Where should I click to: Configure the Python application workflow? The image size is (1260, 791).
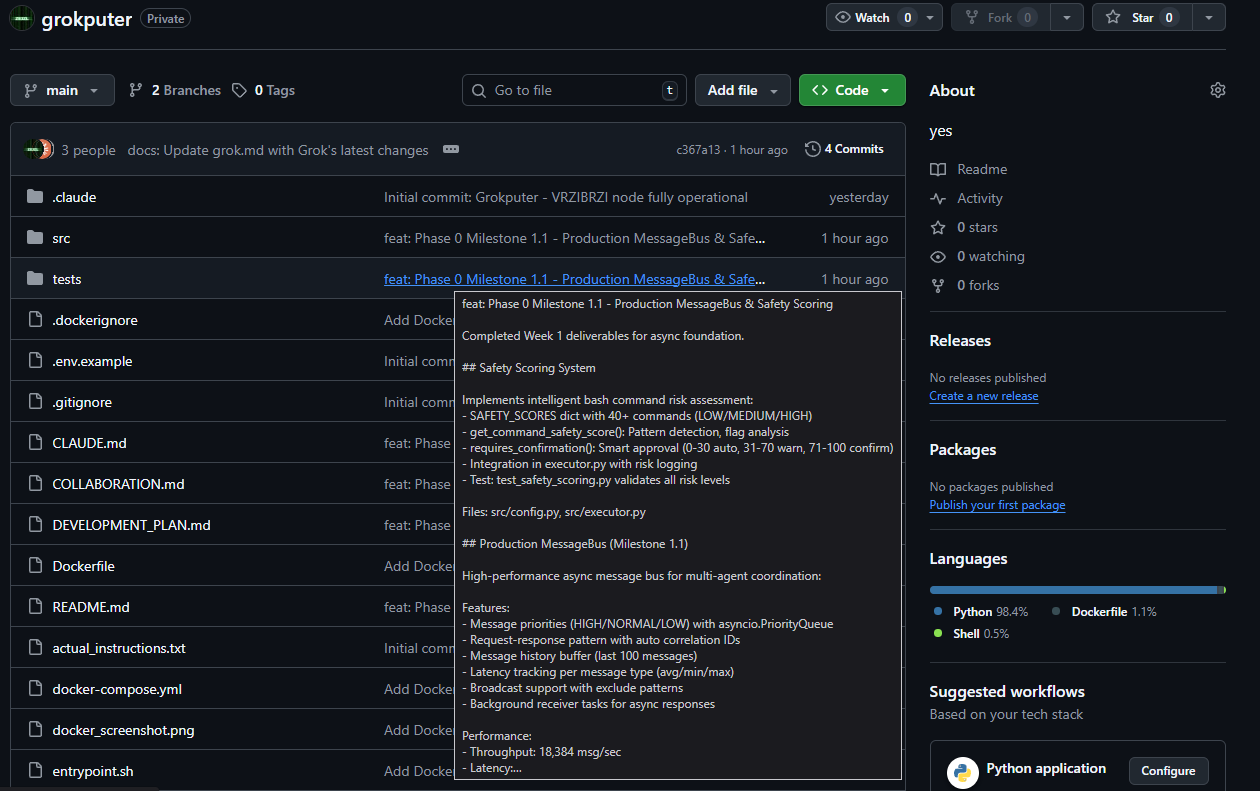click(x=1168, y=771)
